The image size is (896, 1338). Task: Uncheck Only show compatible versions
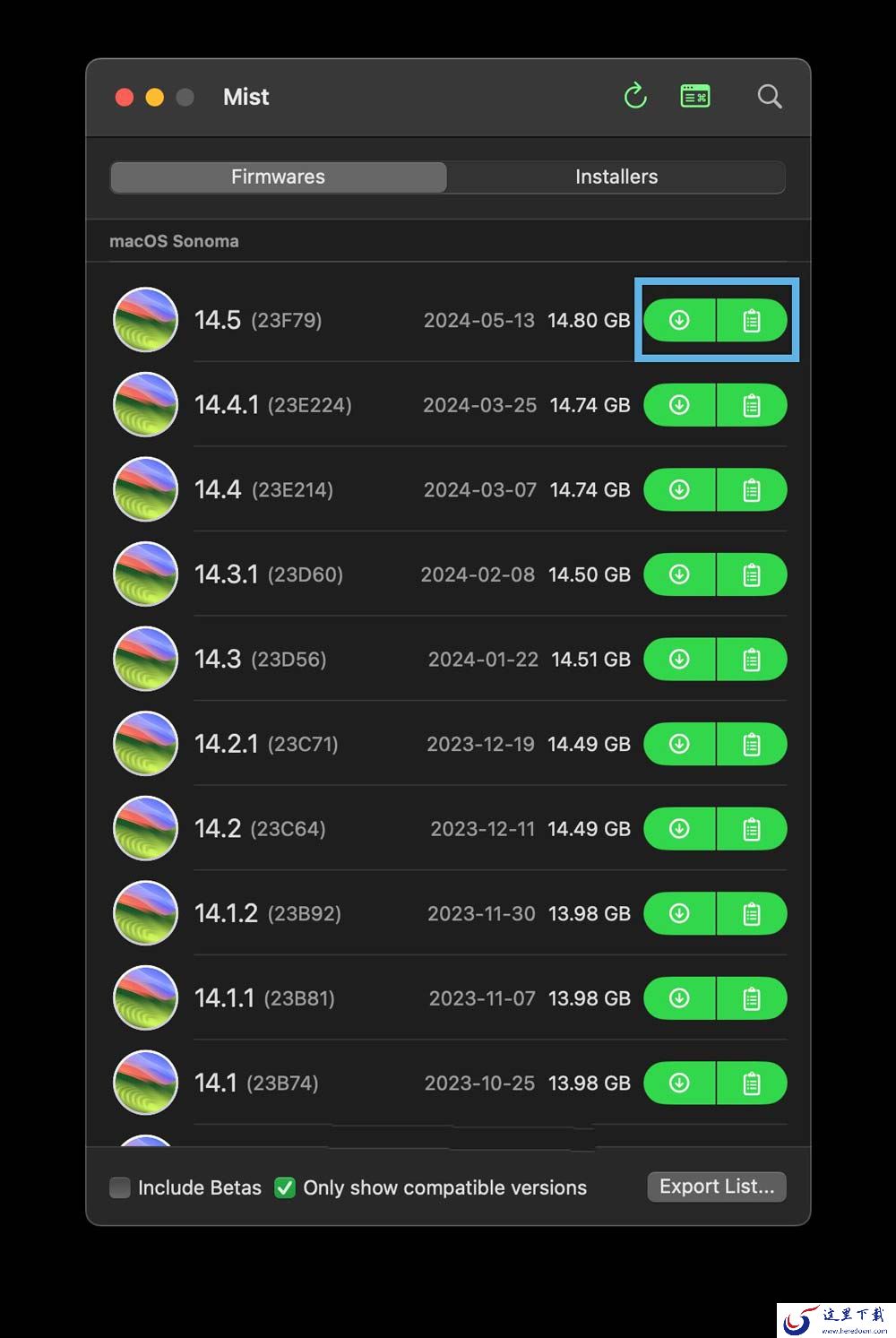(x=285, y=1187)
